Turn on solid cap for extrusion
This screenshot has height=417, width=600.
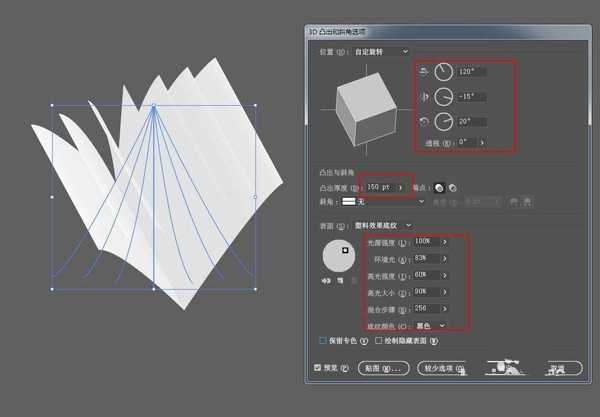[x=439, y=187]
